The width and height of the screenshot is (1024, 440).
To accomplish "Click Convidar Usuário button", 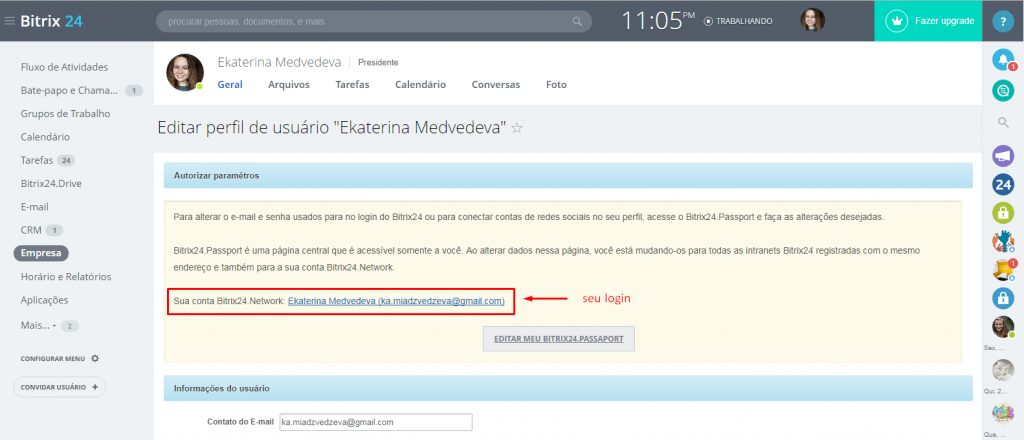I will (x=59, y=387).
